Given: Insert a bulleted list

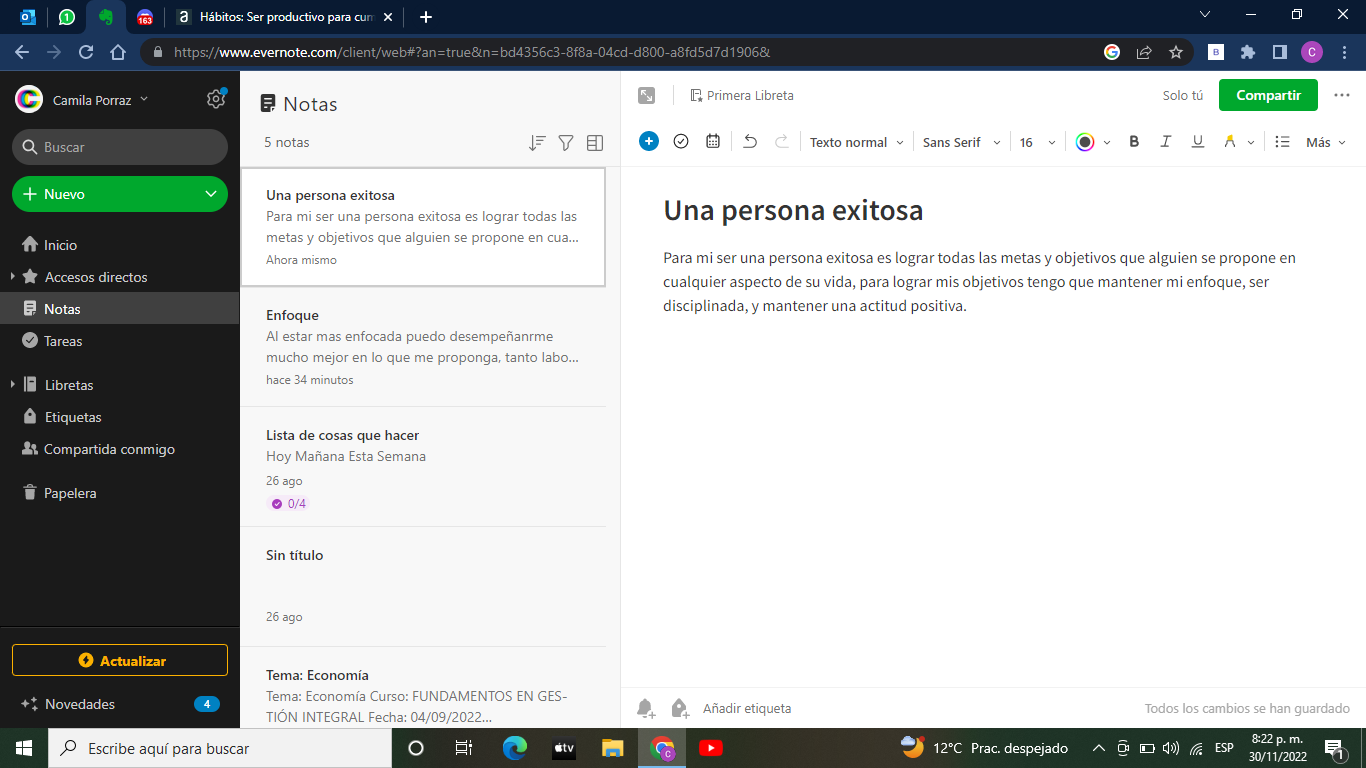Looking at the screenshot, I should coord(1283,142).
